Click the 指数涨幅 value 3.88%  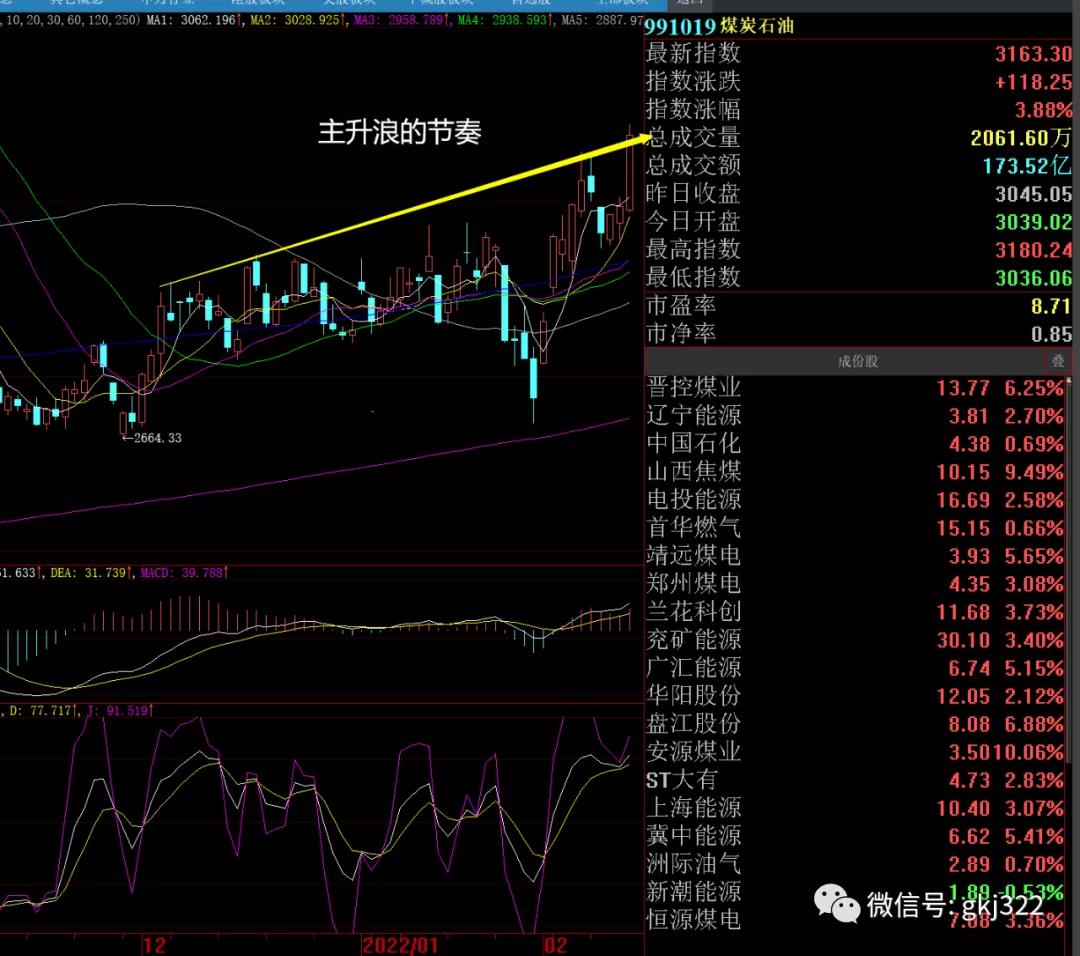(1043, 110)
